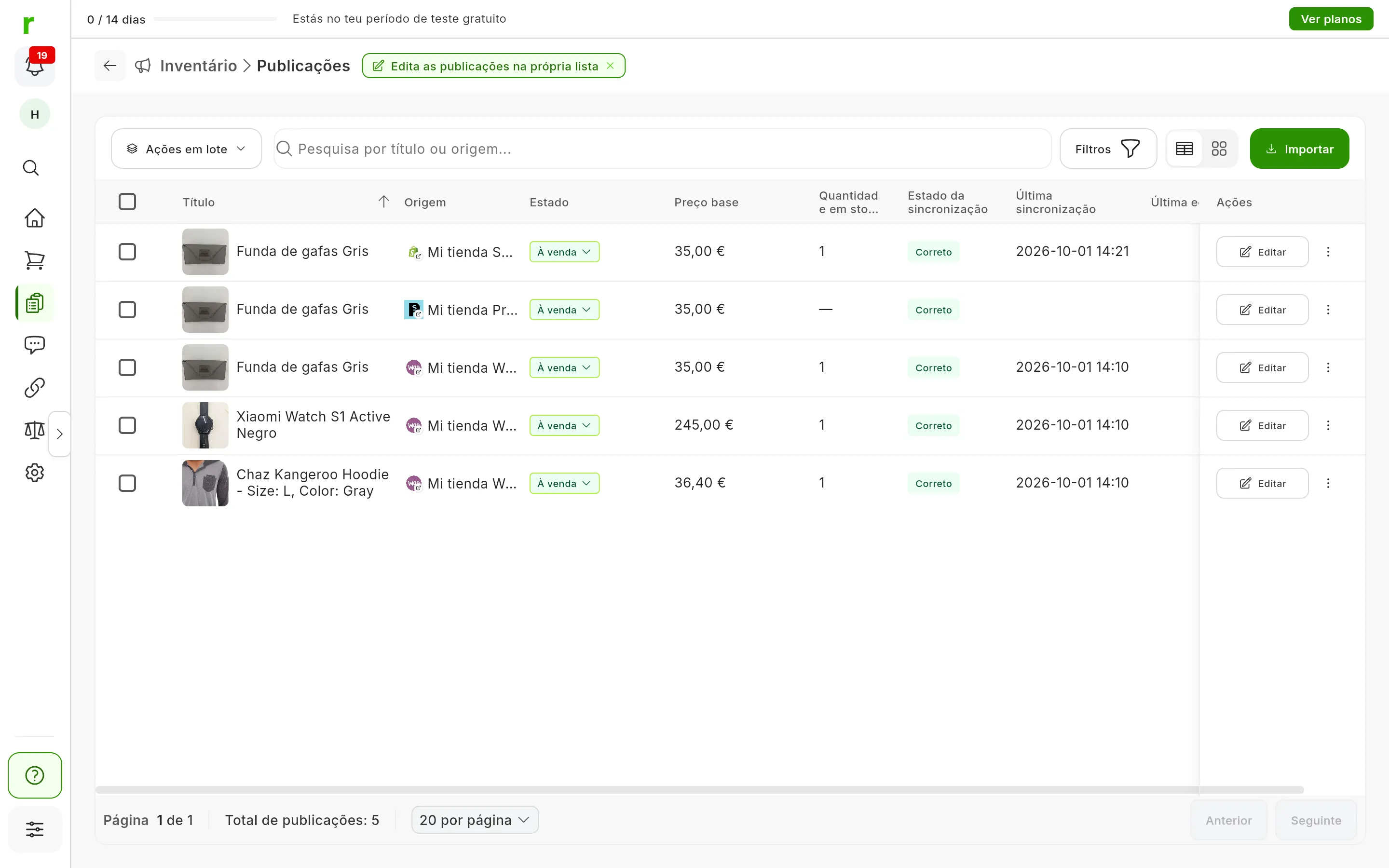Screen dimensions: 1389x868
Task: Check the box for Prestashop Funda de gafas Gris
Action: (127, 310)
